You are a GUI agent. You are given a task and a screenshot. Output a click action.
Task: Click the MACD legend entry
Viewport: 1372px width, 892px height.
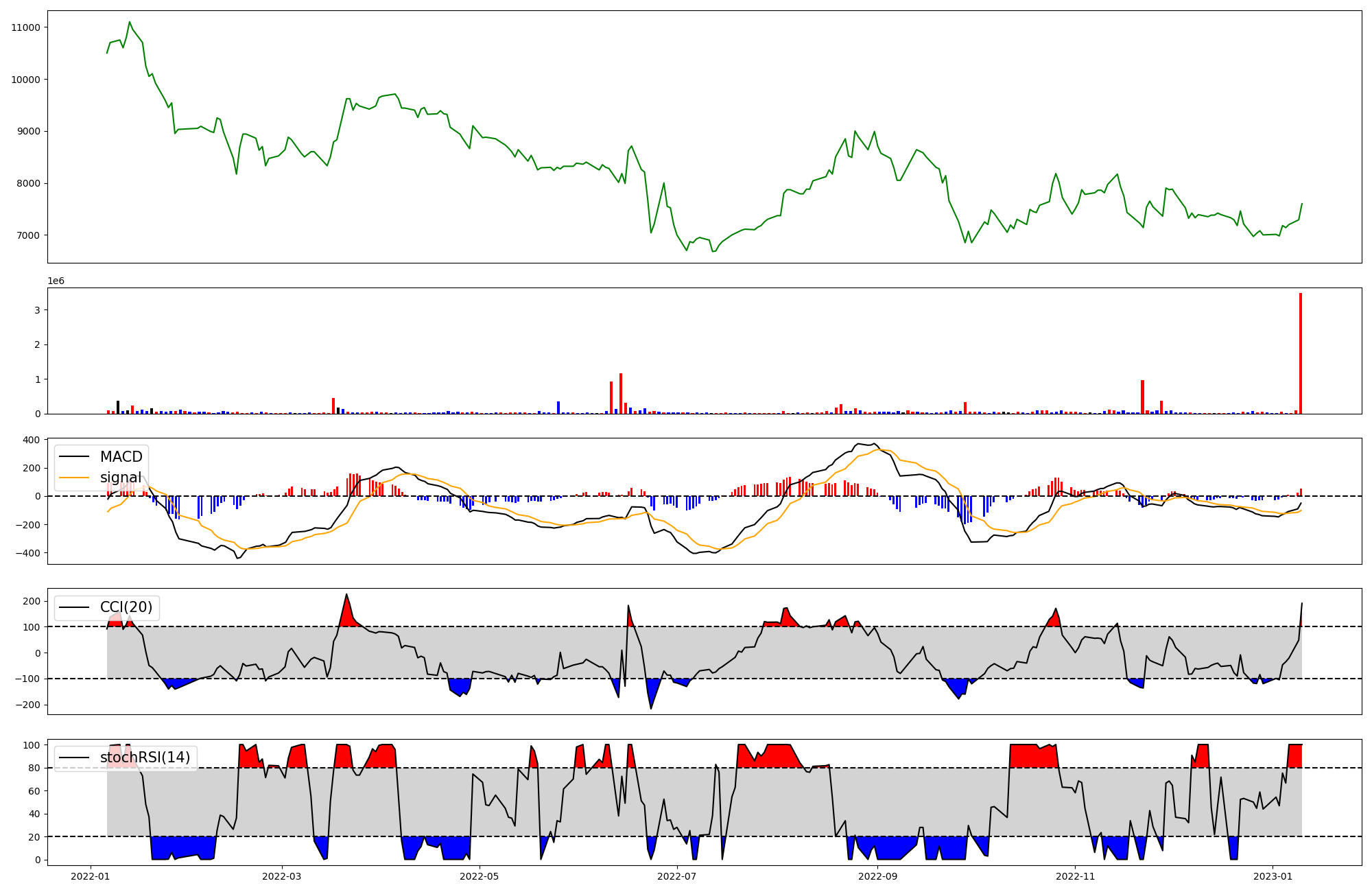point(121,457)
